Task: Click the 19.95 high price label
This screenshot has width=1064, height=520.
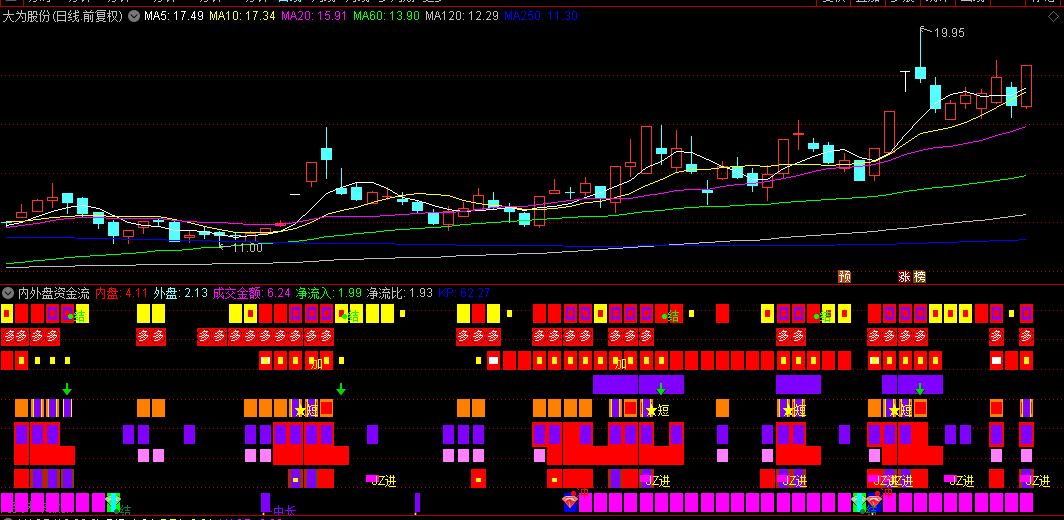Action: pyautogui.click(x=949, y=33)
